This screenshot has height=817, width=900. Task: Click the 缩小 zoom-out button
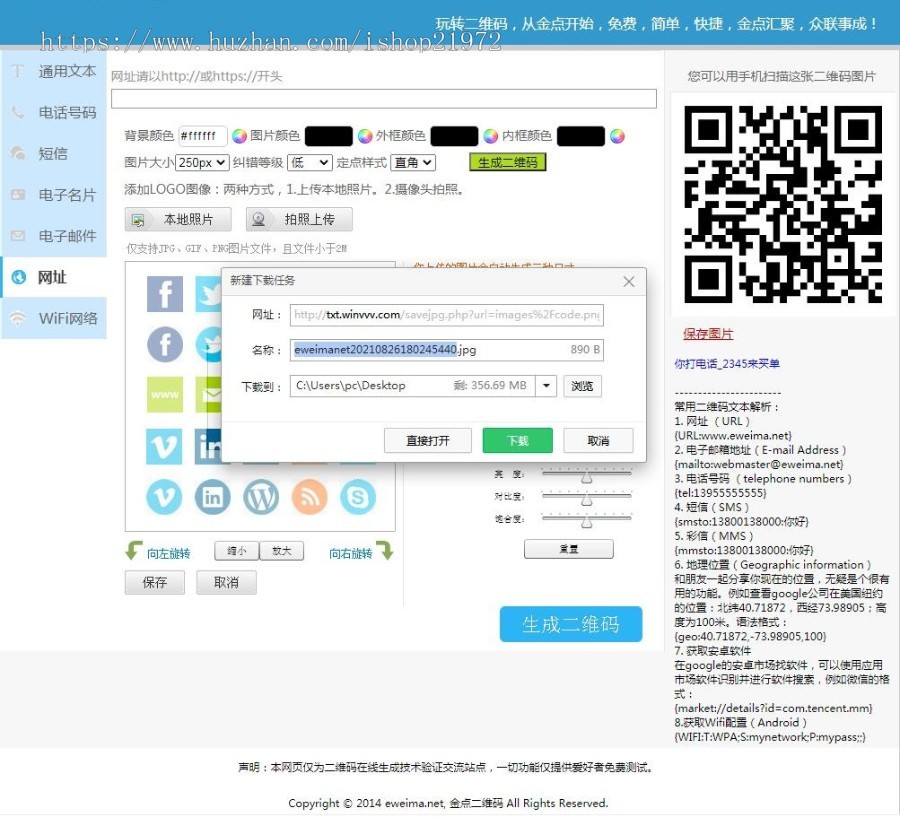[236, 551]
